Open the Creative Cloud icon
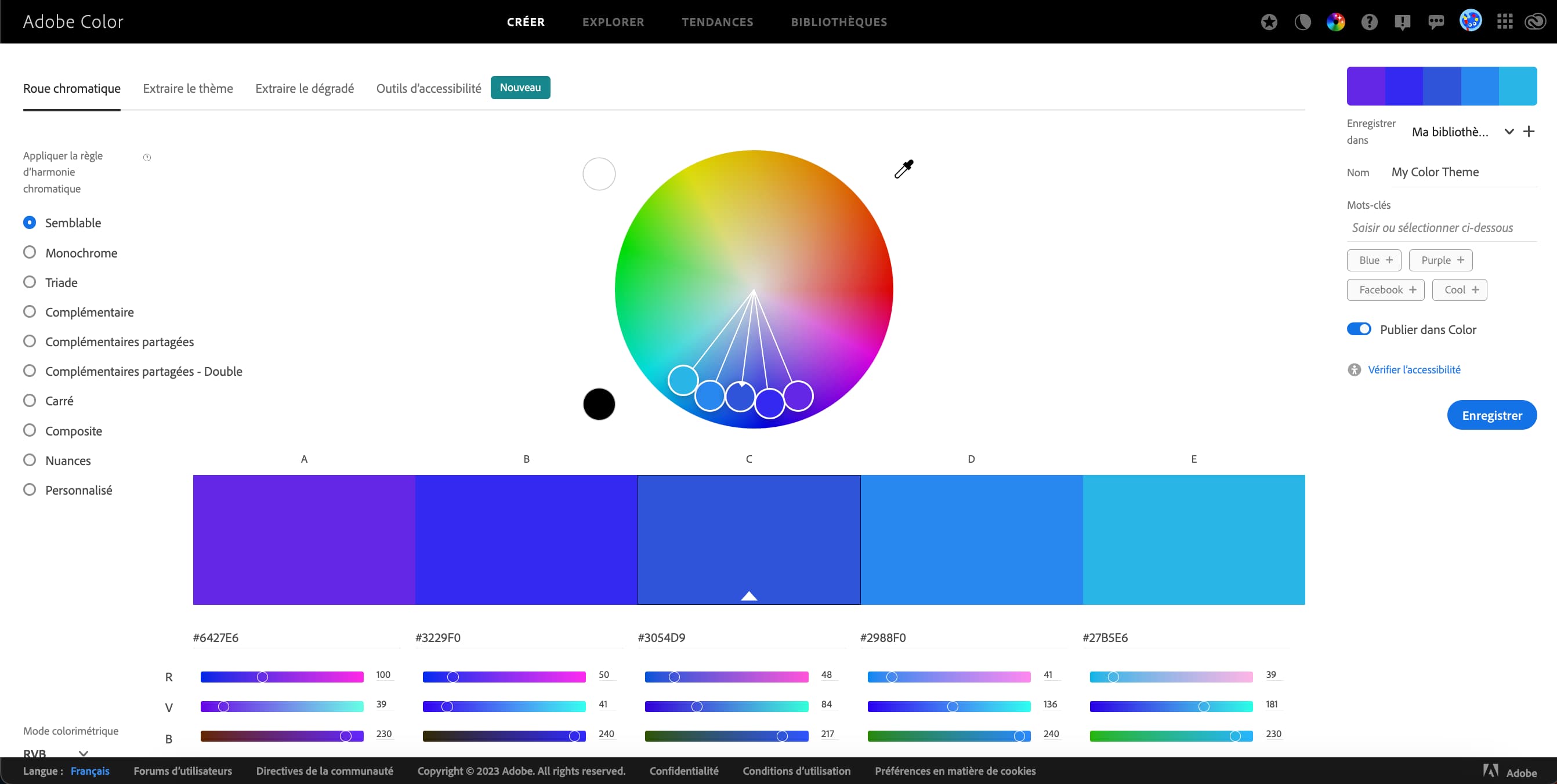This screenshot has height=784, width=1557. coord(1535,23)
